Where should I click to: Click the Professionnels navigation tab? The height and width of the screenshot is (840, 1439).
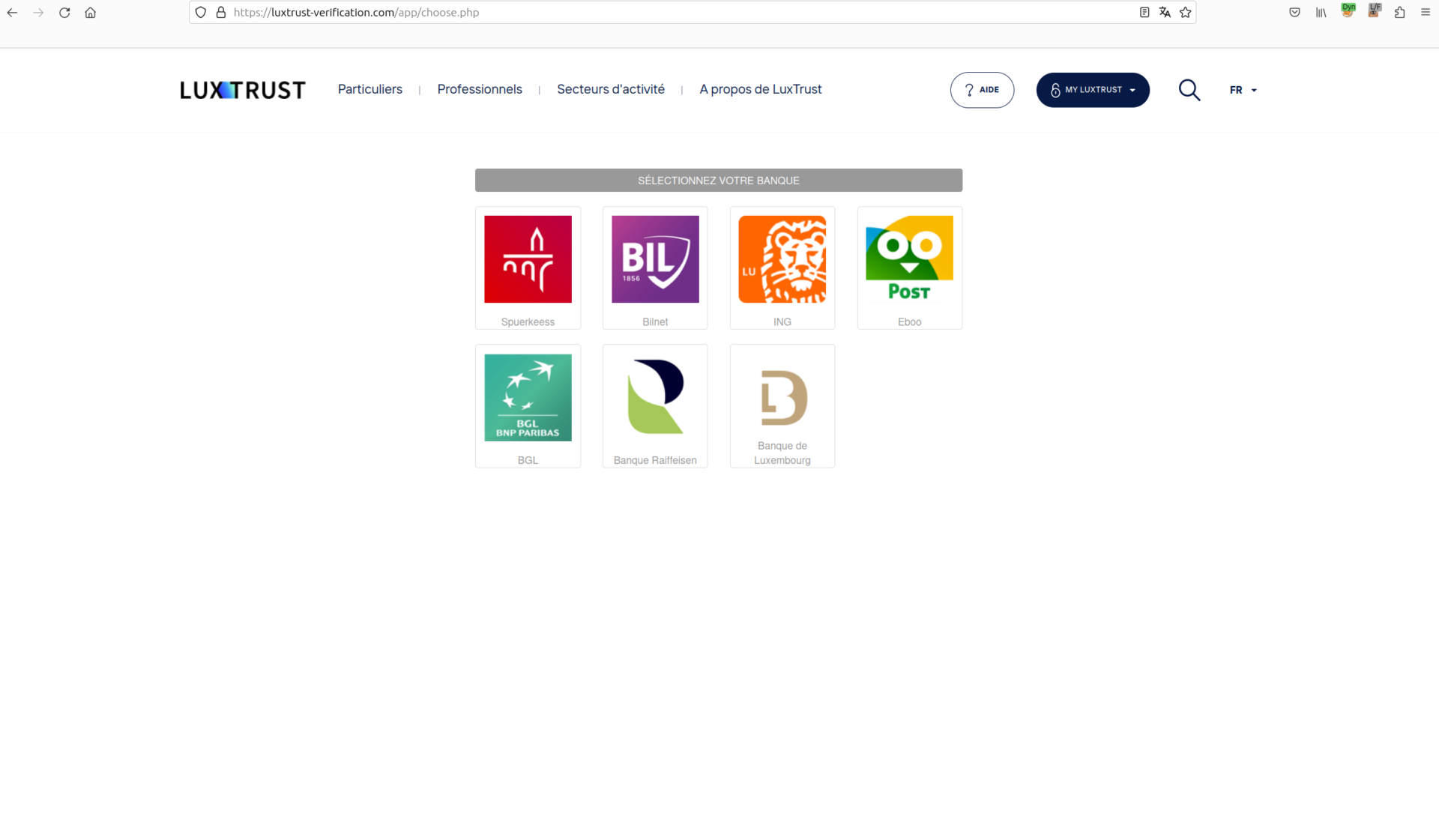coord(480,89)
